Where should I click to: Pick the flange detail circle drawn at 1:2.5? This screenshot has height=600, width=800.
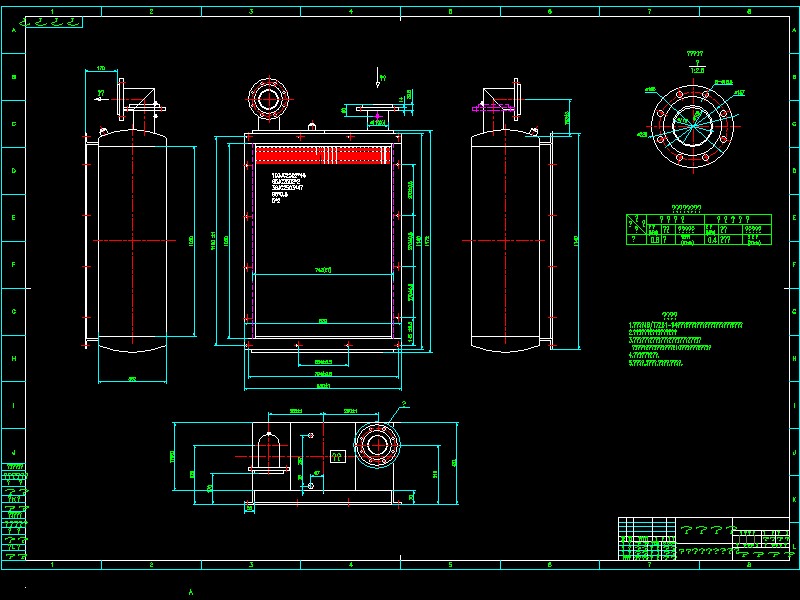[693, 126]
